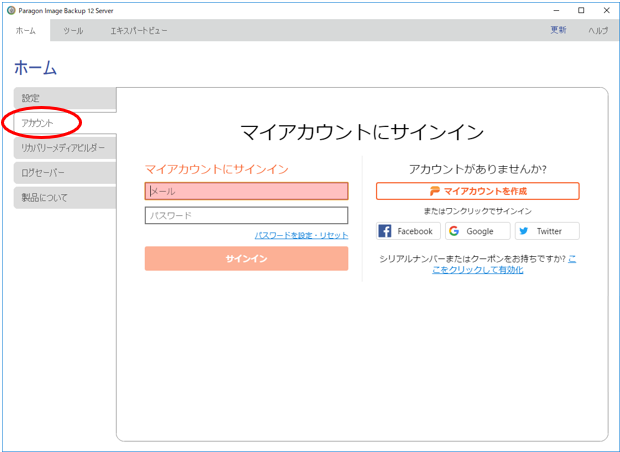
Task: Sign in with Twitter
Action: coord(547,231)
